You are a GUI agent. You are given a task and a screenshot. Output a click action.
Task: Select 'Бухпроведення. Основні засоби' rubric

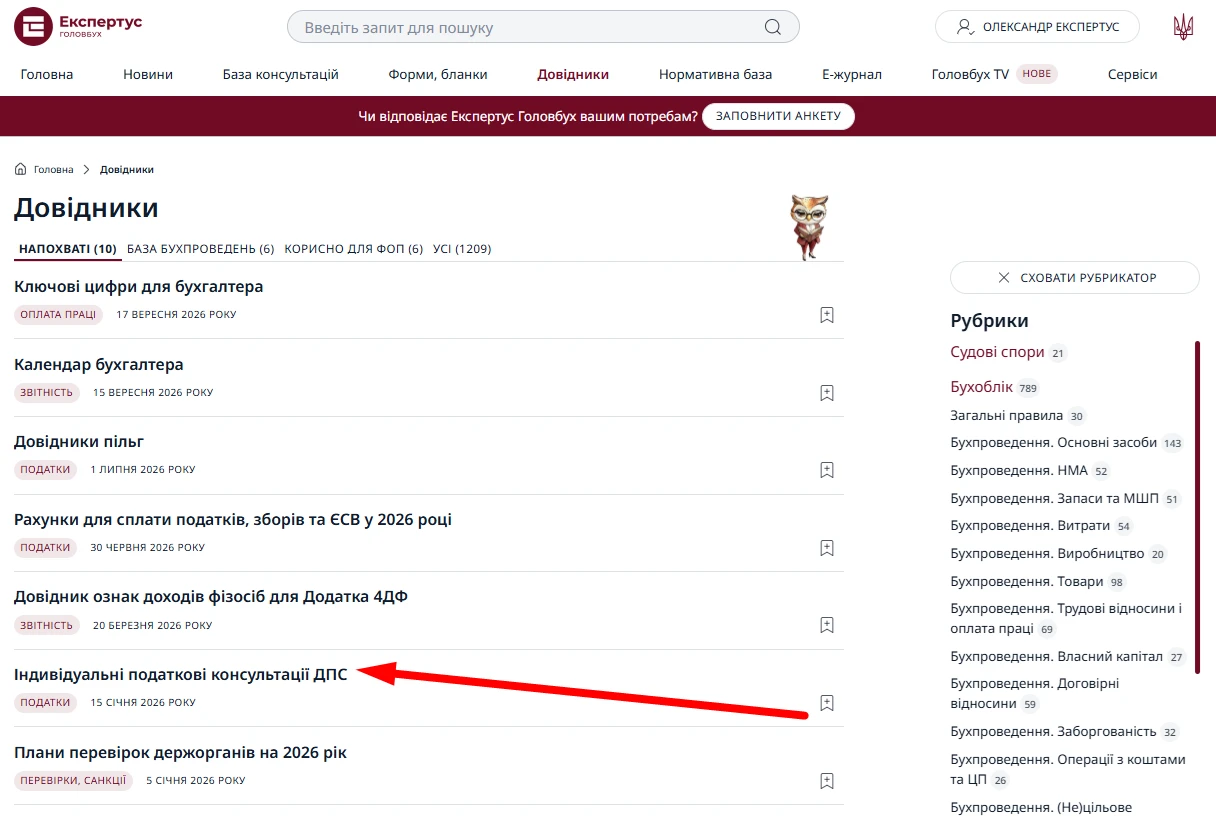[x=1053, y=442]
